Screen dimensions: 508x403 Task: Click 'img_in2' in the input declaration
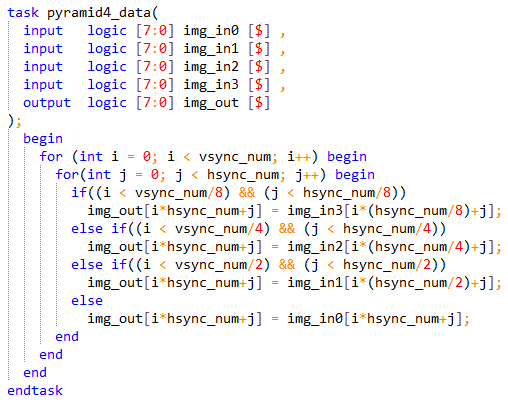click(x=211, y=67)
